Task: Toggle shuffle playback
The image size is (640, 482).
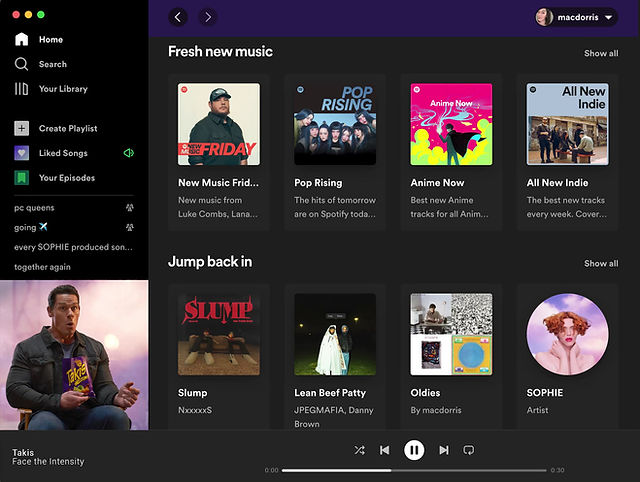Action: pyautogui.click(x=360, y=450)
